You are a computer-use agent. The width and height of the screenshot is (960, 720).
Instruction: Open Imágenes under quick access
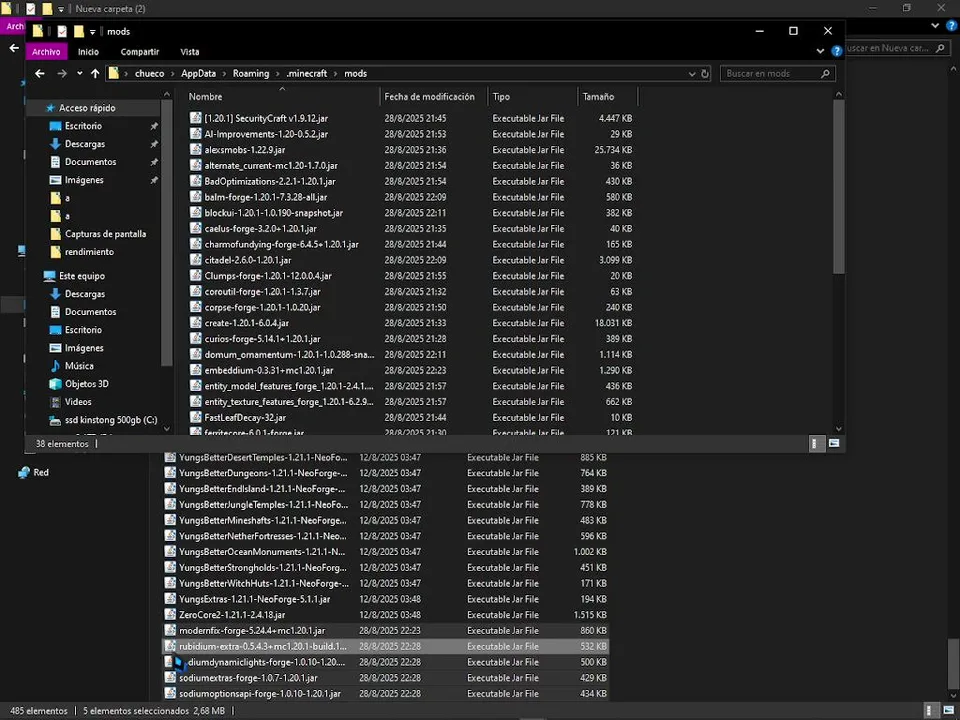point(84,180)
